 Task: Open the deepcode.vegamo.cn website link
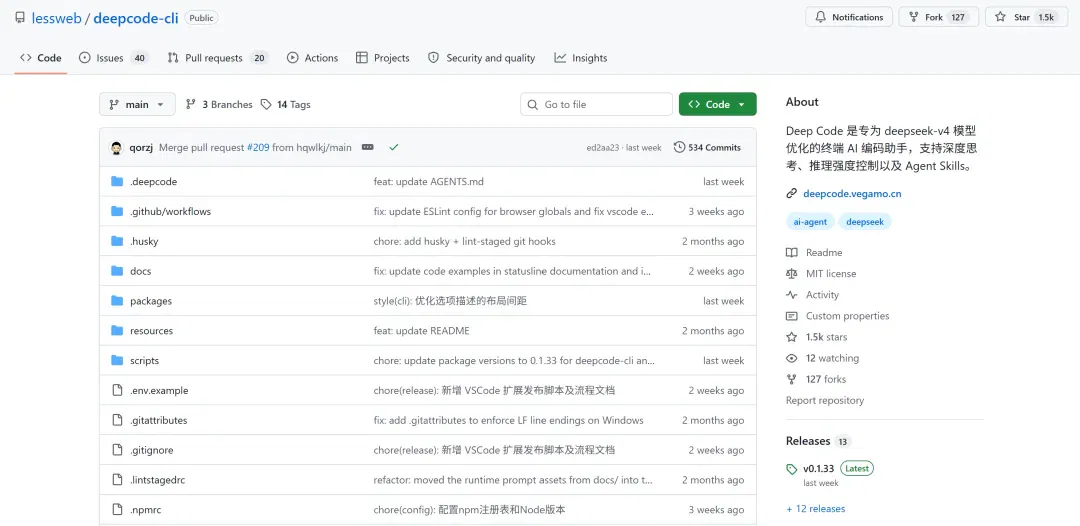(x=852, y=194)
